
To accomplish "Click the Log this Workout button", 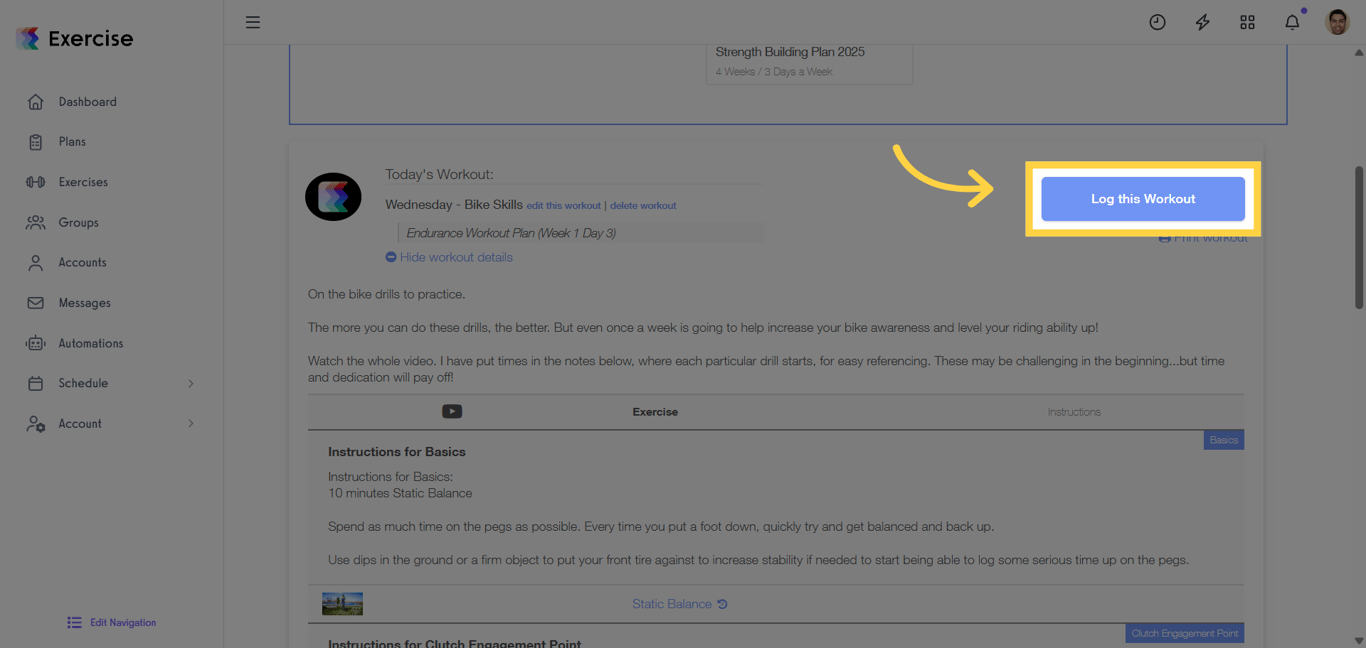I will 1143,198.
